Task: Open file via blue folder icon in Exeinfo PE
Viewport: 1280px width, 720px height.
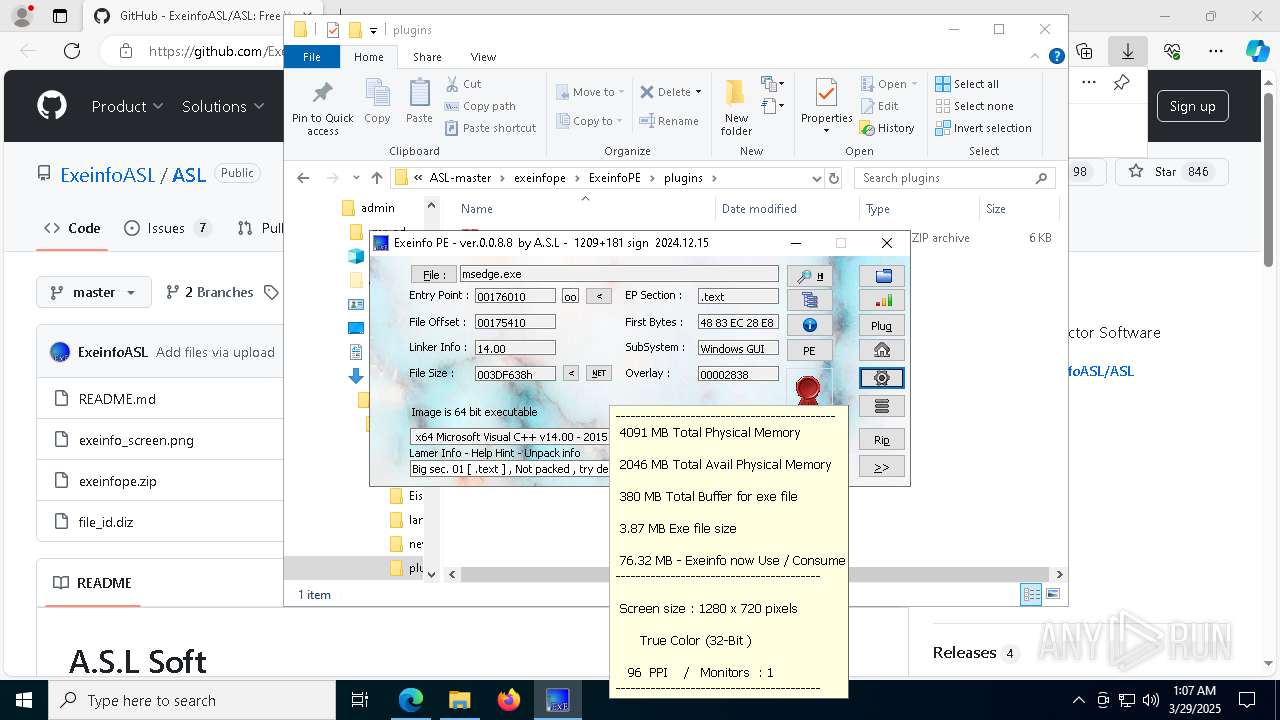Action: point(882,276)
